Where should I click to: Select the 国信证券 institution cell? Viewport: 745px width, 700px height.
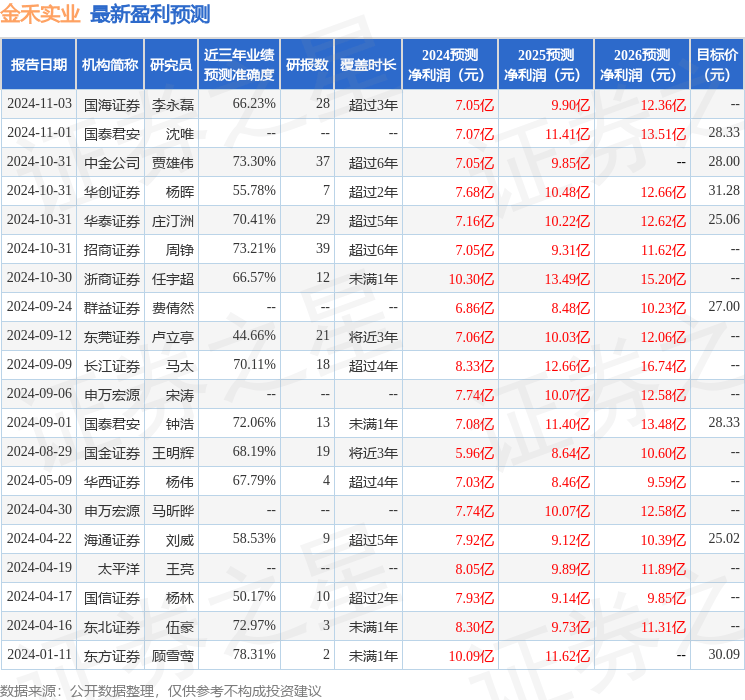pos(112,598)
